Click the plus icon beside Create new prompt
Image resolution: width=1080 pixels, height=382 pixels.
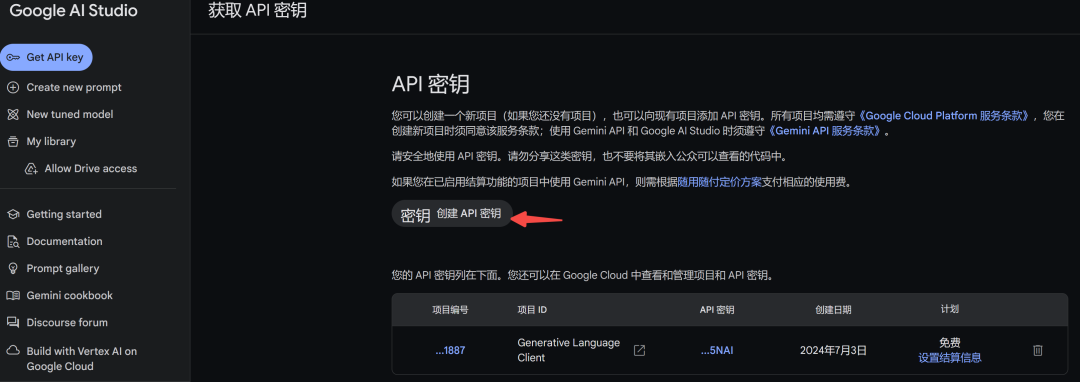[x=13, y=87]
